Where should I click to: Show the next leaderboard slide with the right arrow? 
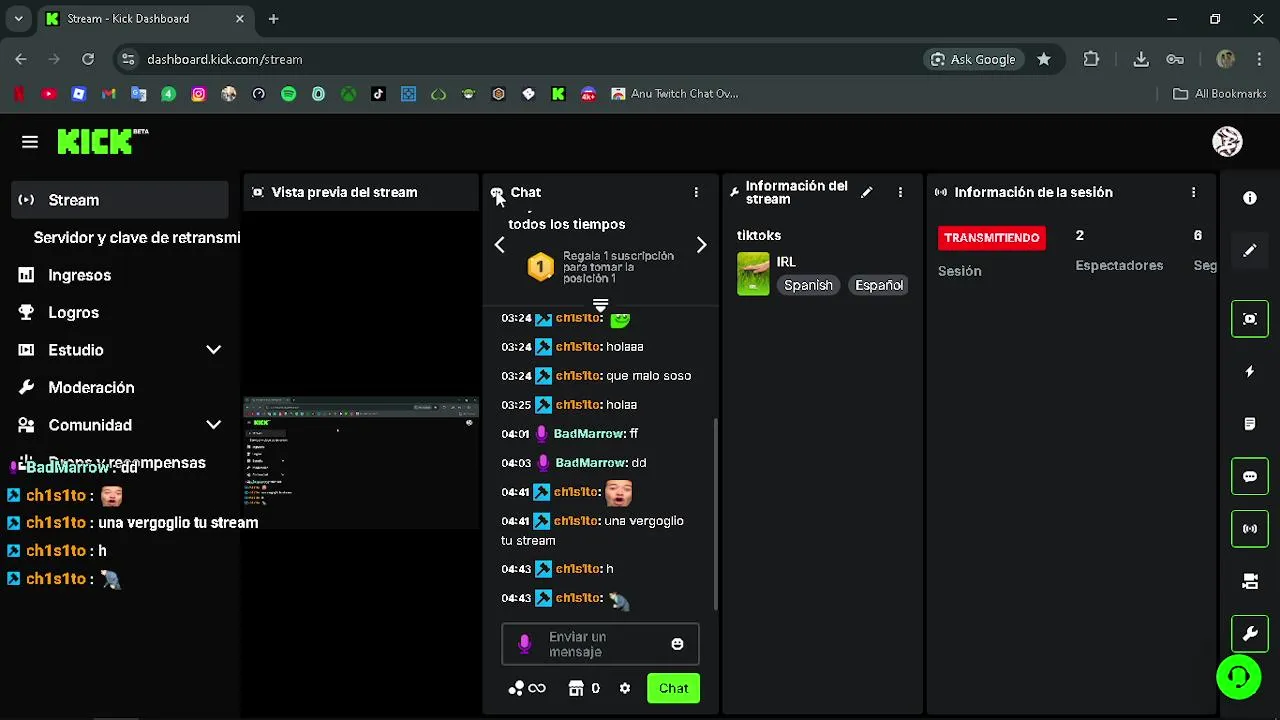(x=701, y=245)
